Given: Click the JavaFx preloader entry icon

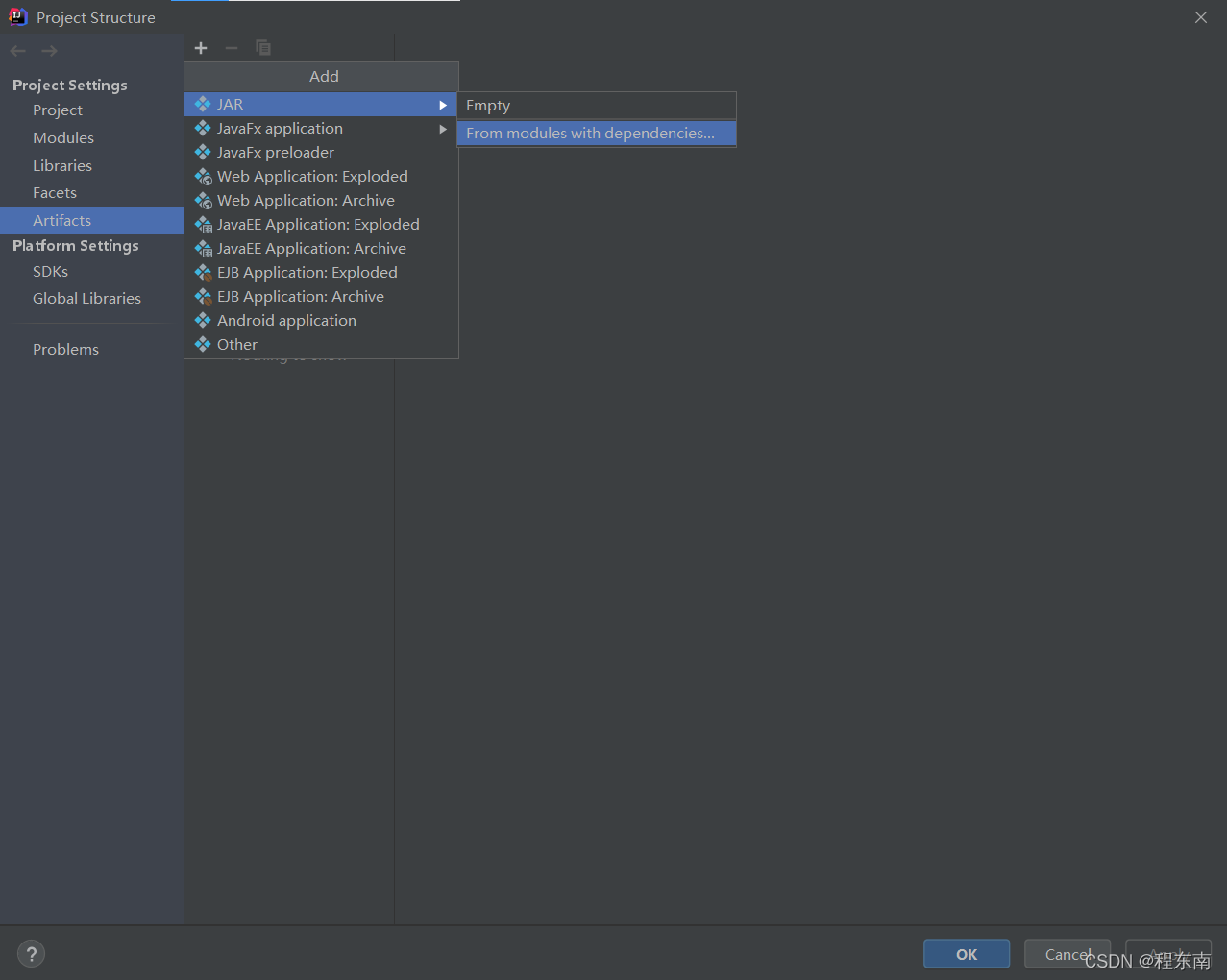Looking at the screenshot, I should click(203, 152).
